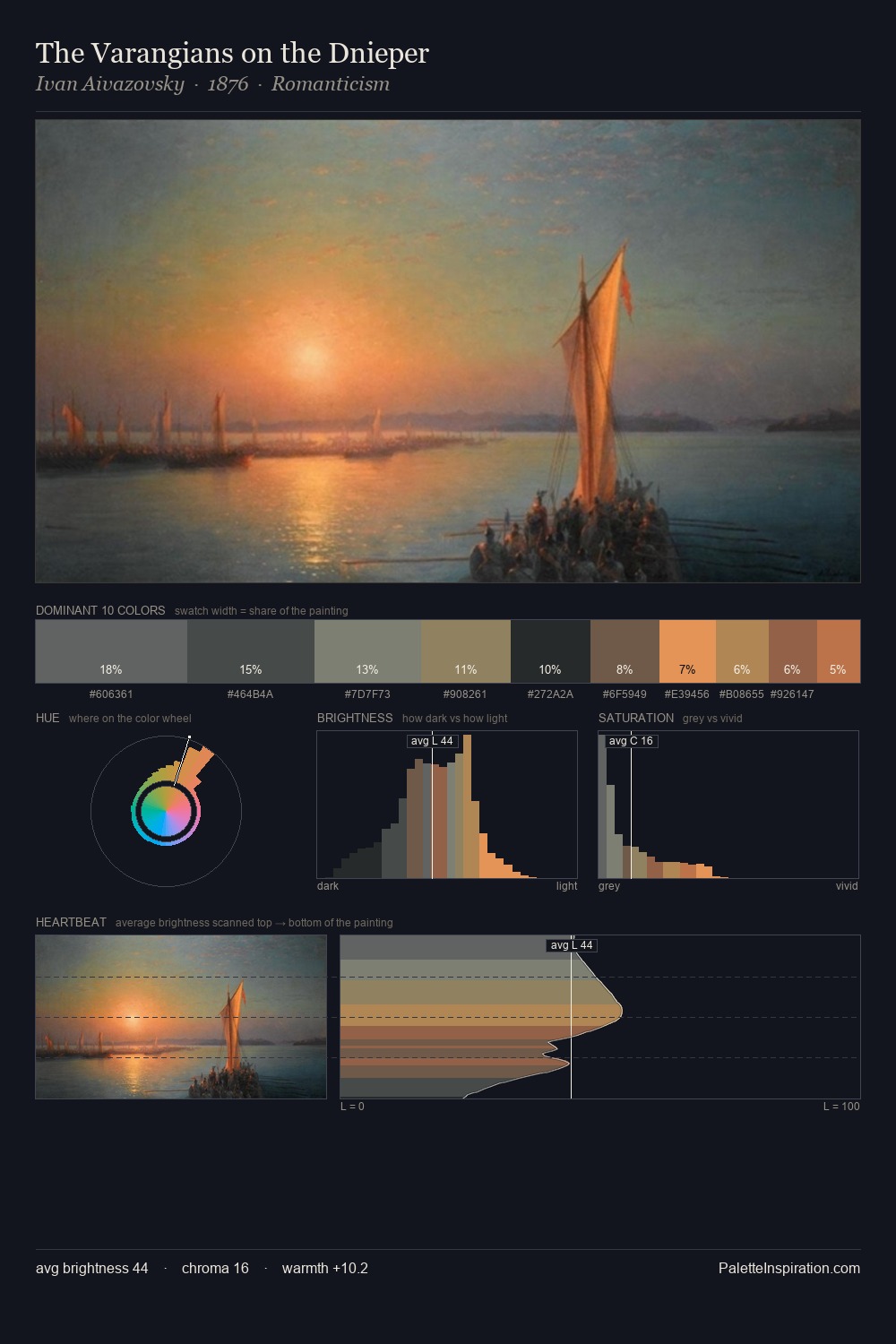Click the footer warmth +10.2 text

coord(325,1268)
